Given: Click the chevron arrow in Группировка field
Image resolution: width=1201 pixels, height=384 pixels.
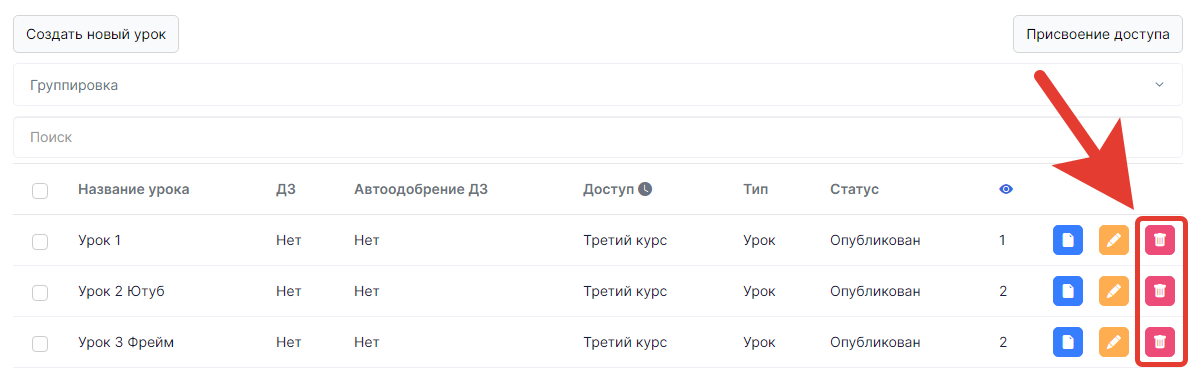Looking at the screenshot, I should (1160, 85).
